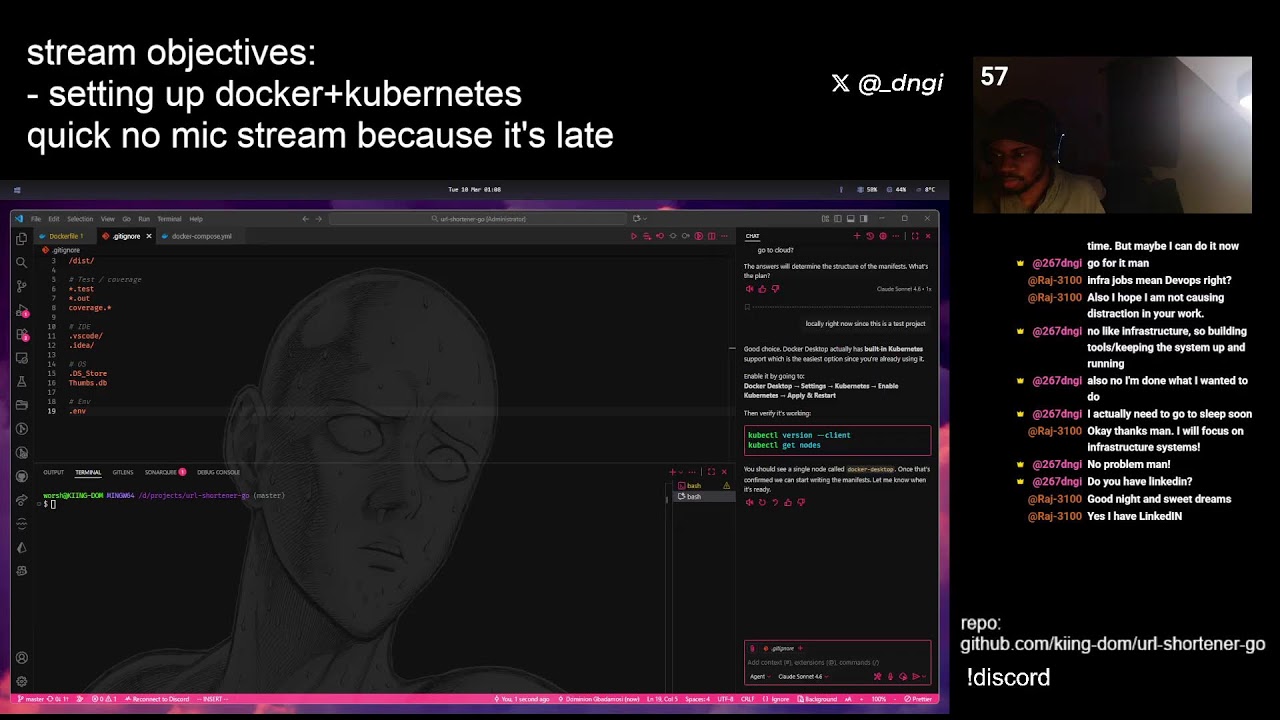The image size is (1280, 720).
Task: Click Prettier in status bar
Action: point(918,699)
